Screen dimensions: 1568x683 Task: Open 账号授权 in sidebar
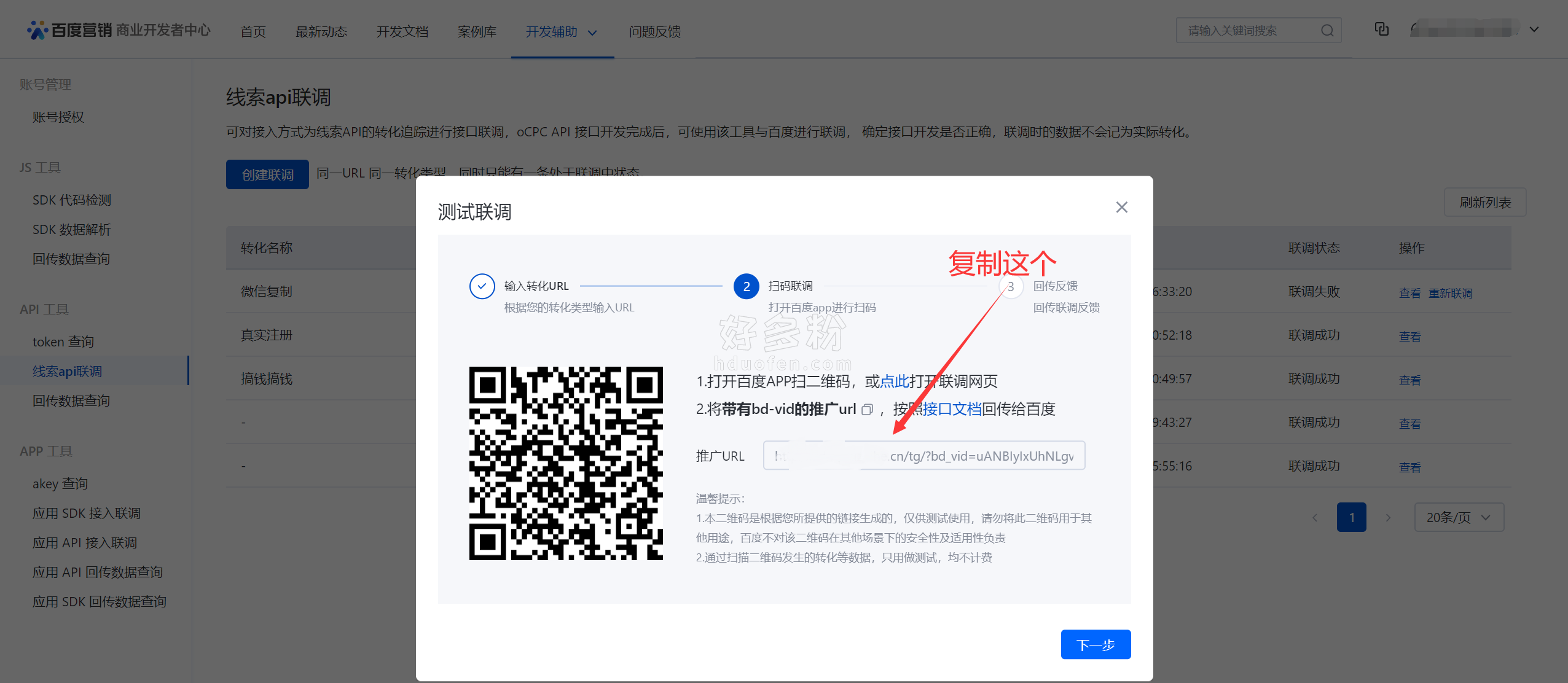[x=58, y=117]
